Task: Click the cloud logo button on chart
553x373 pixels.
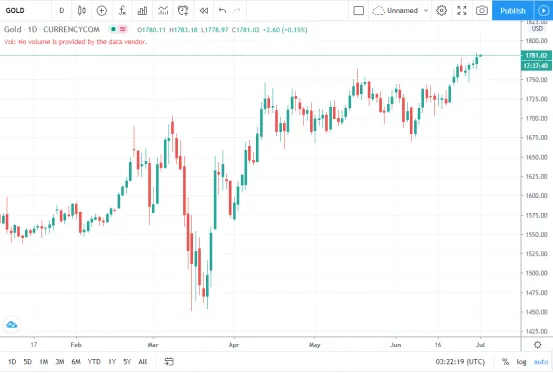Action: click(12, 325)
